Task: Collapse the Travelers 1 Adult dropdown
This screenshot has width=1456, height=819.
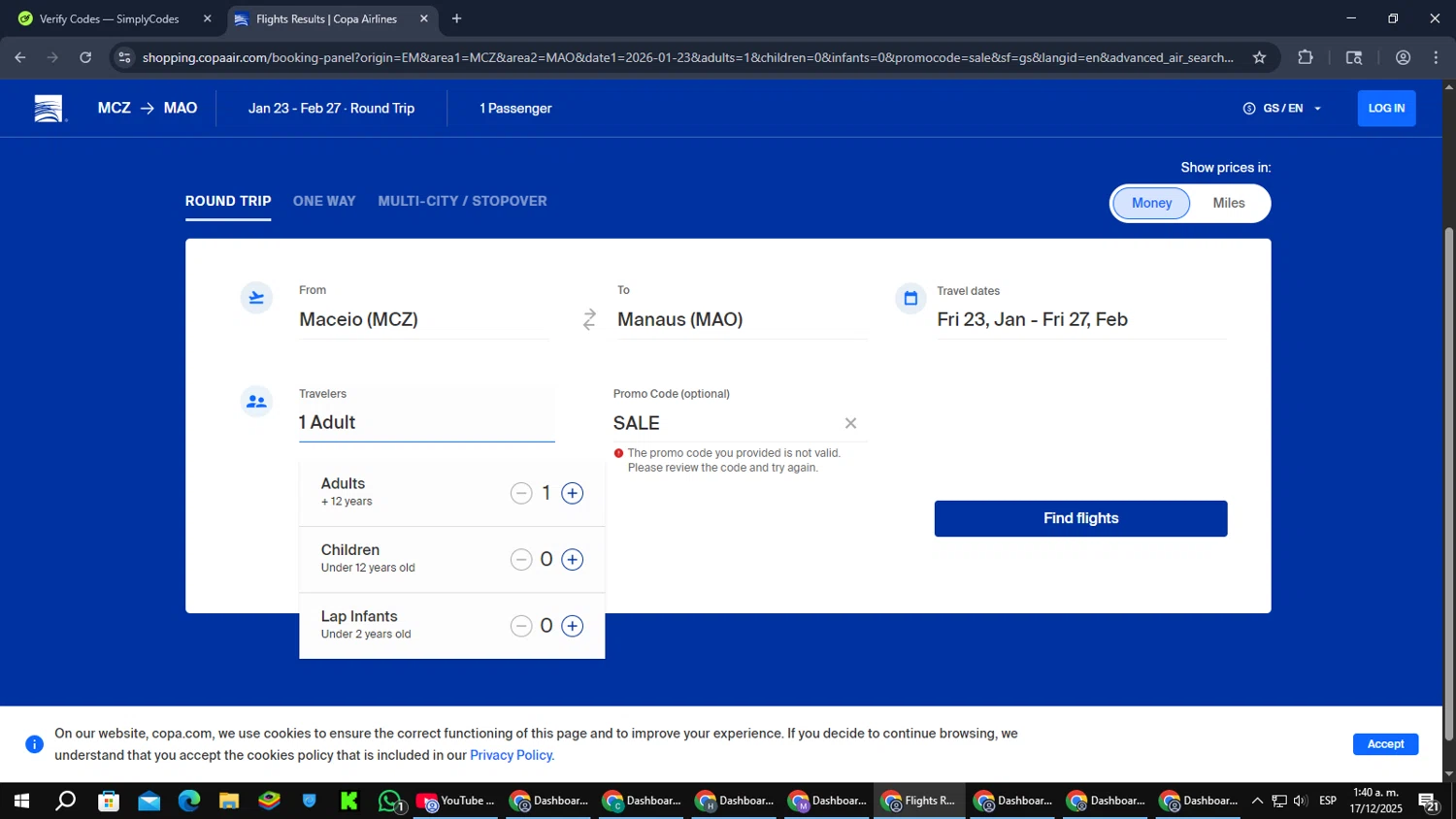Action: [426, 422]
